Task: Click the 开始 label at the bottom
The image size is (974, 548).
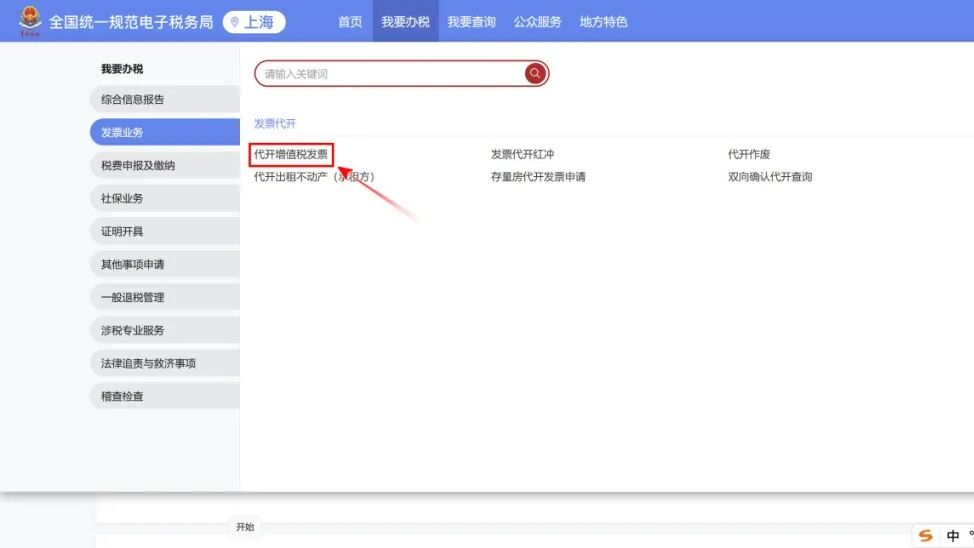Action: click(245, 527)
